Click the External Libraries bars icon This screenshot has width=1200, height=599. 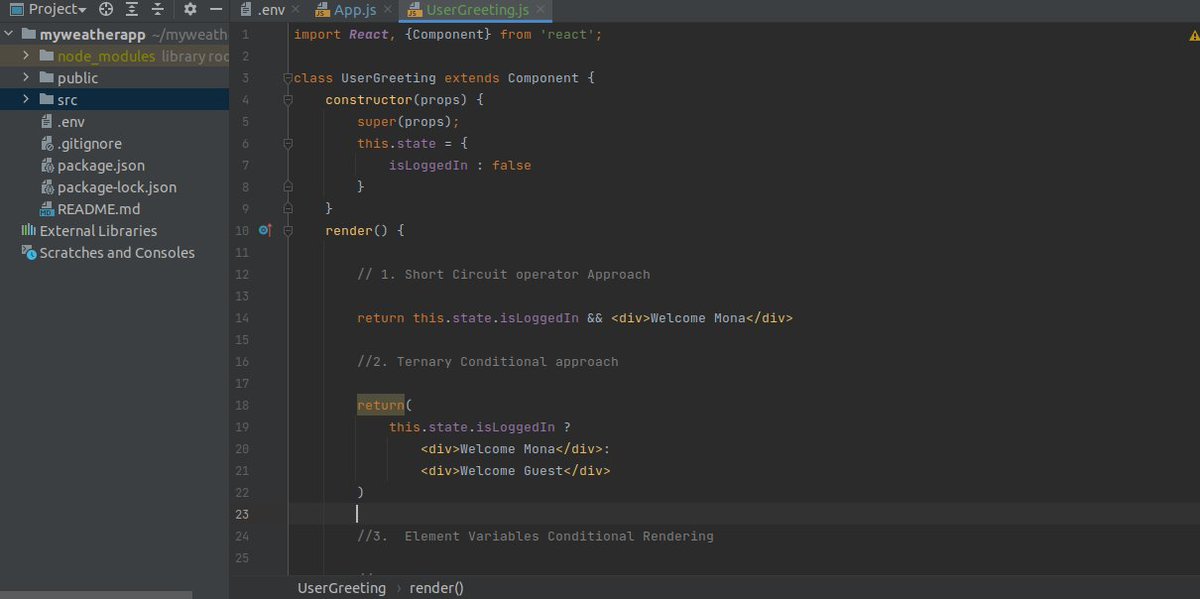pyautogui.click(x=28, y=231)
